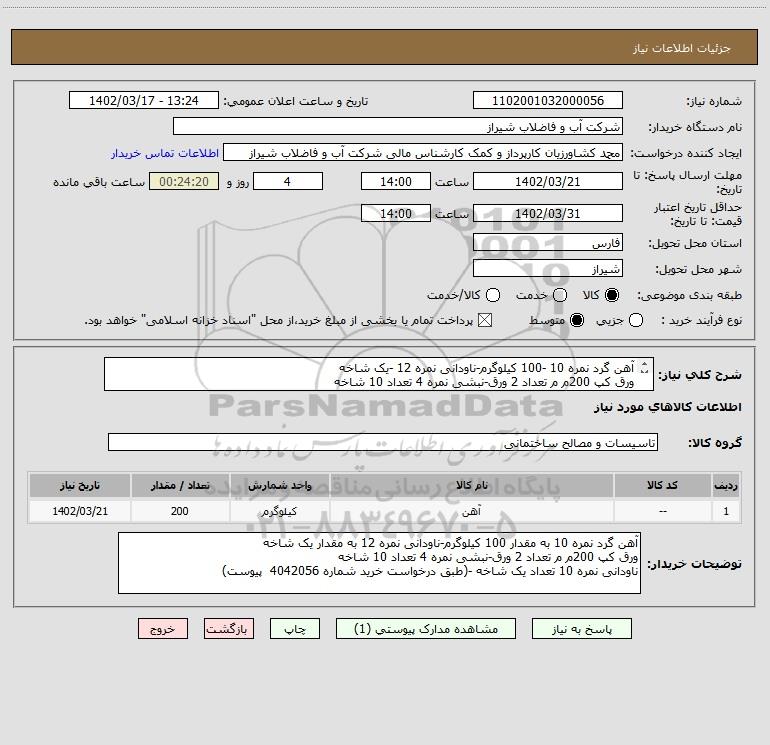Choose the جزیی purchase type radio
The width and height of the screenshot is (770, 745).
pyautogui.click(x=636, y=320)
